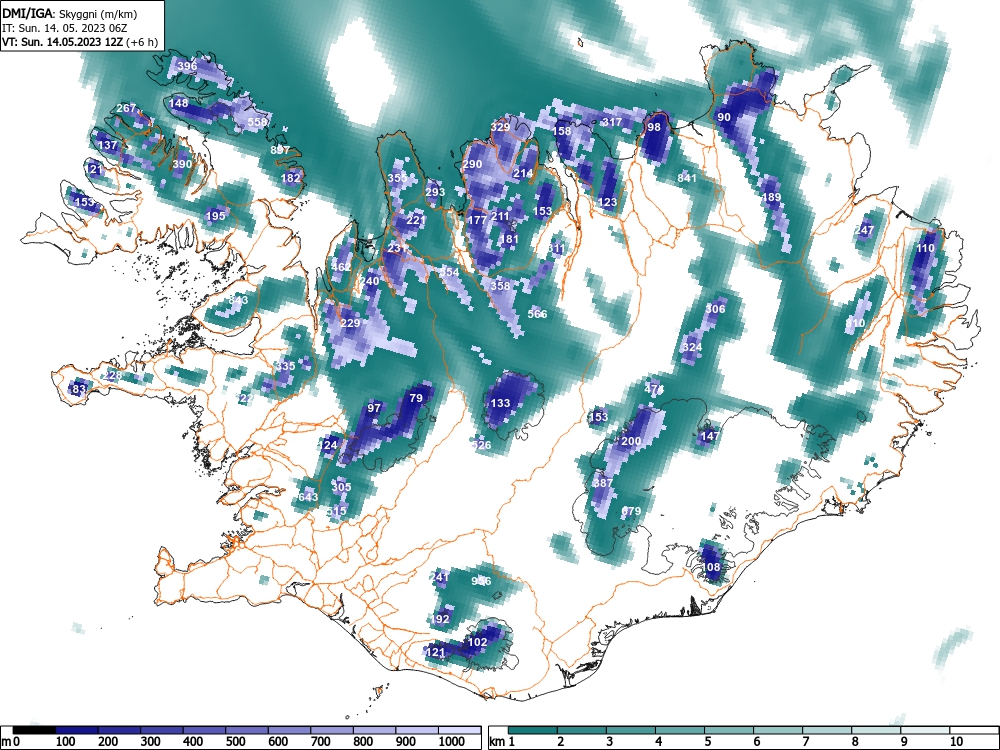Click the visibility value 329
The width and height of the screenshot is (1000, 750).
501,127
